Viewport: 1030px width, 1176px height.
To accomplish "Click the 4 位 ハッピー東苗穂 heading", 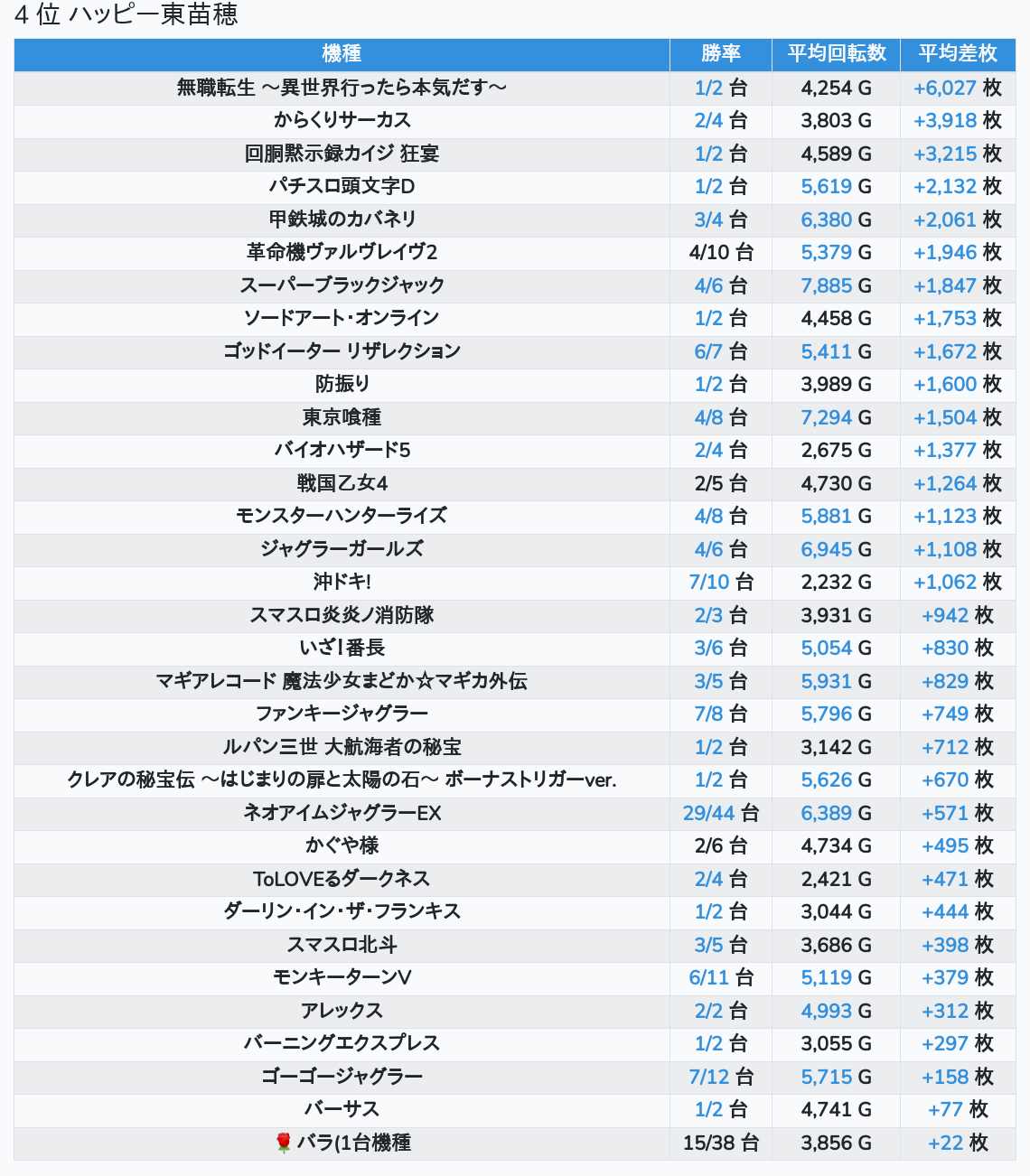I will pos(126,15).
